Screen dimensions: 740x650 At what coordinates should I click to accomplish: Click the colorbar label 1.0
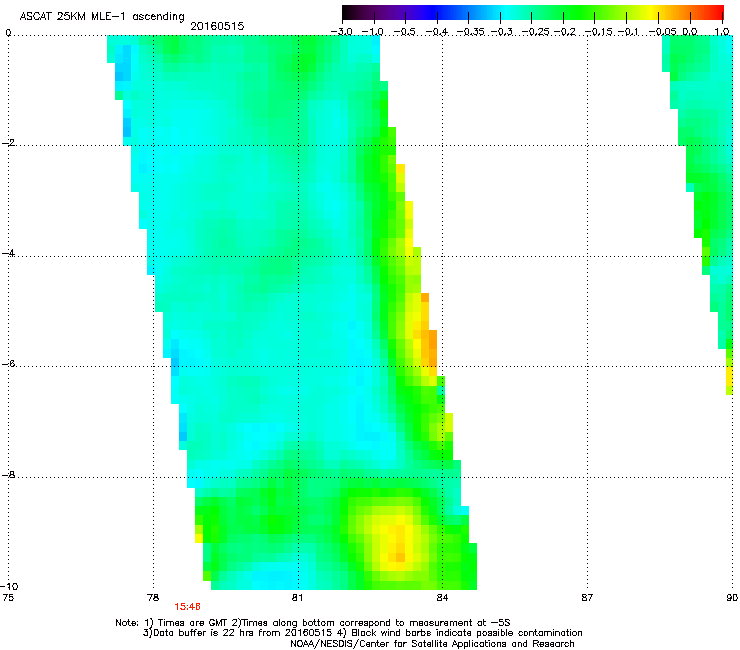click(722, 32)
